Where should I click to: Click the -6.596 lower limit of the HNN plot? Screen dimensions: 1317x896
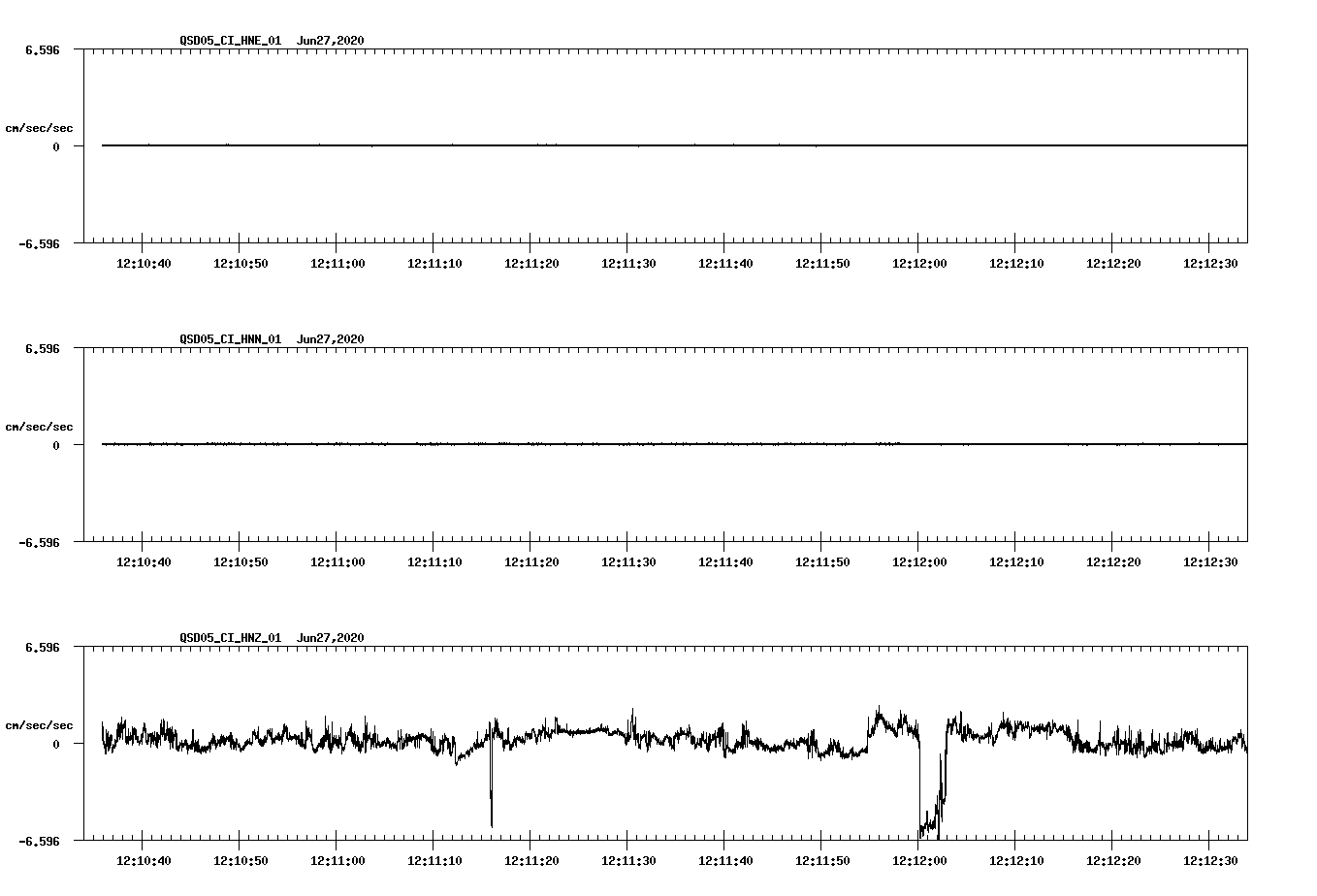(40, 542)
